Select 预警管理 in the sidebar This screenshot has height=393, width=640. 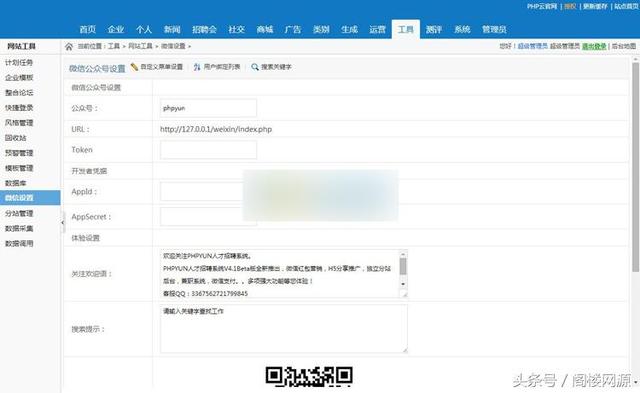[x=19, y=153]
